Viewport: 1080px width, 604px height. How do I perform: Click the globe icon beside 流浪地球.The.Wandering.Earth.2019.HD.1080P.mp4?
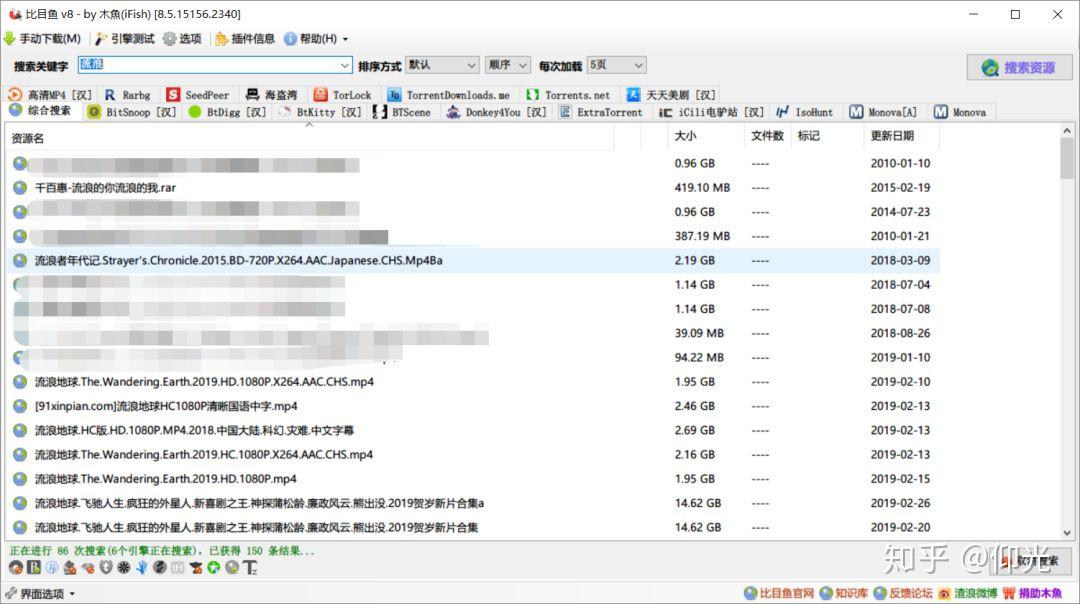20,479
